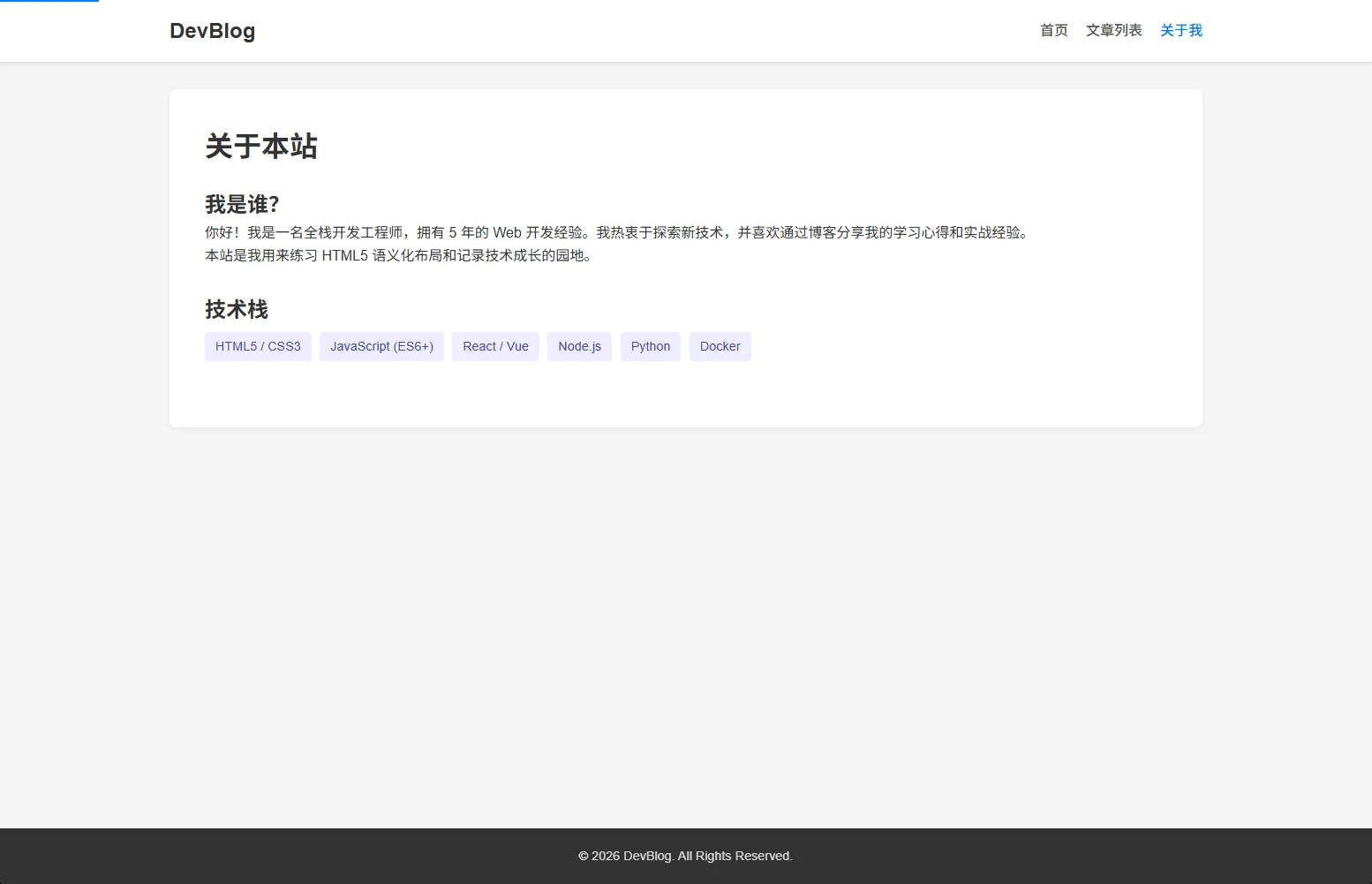Click the DevBlog site logo
The width and height of the screenshot is (1372, 884).
(x=212, y=31)
